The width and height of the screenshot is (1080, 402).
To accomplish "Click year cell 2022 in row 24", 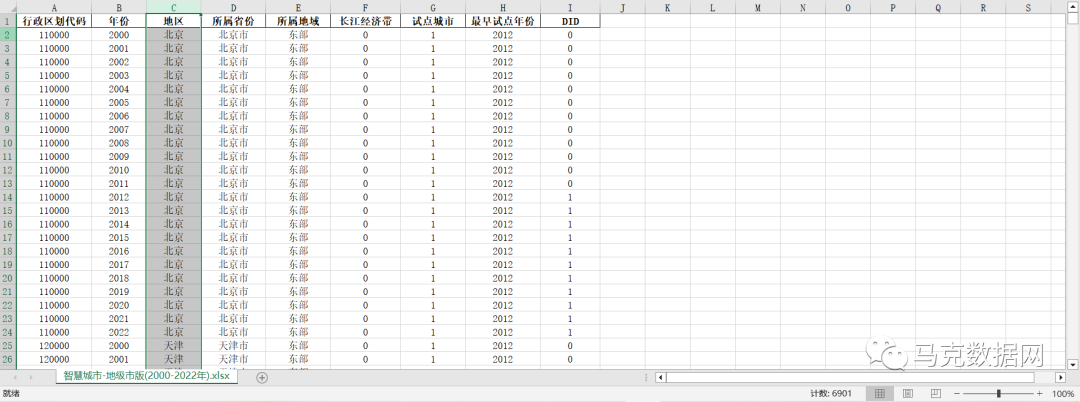I will [118, 332].
